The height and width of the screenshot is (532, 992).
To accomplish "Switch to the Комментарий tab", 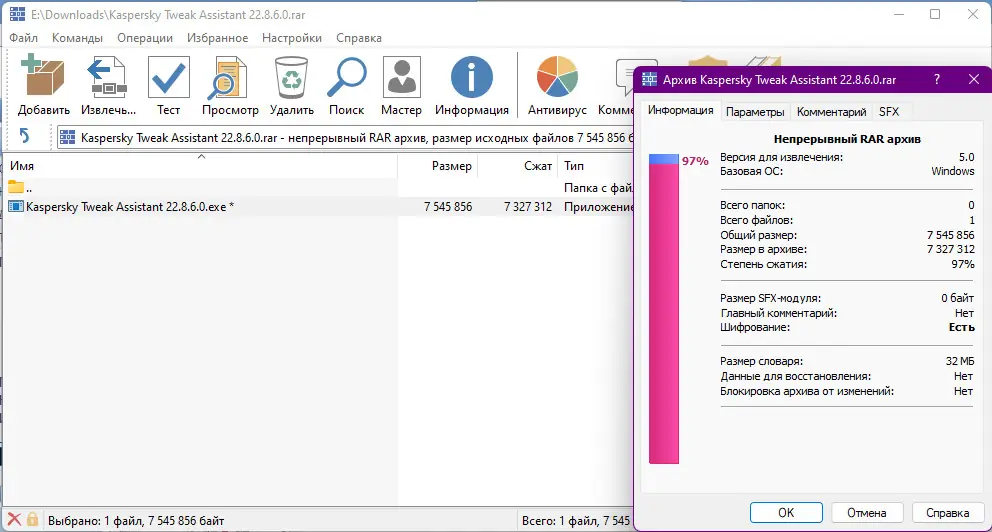I will tap(831, 112).
